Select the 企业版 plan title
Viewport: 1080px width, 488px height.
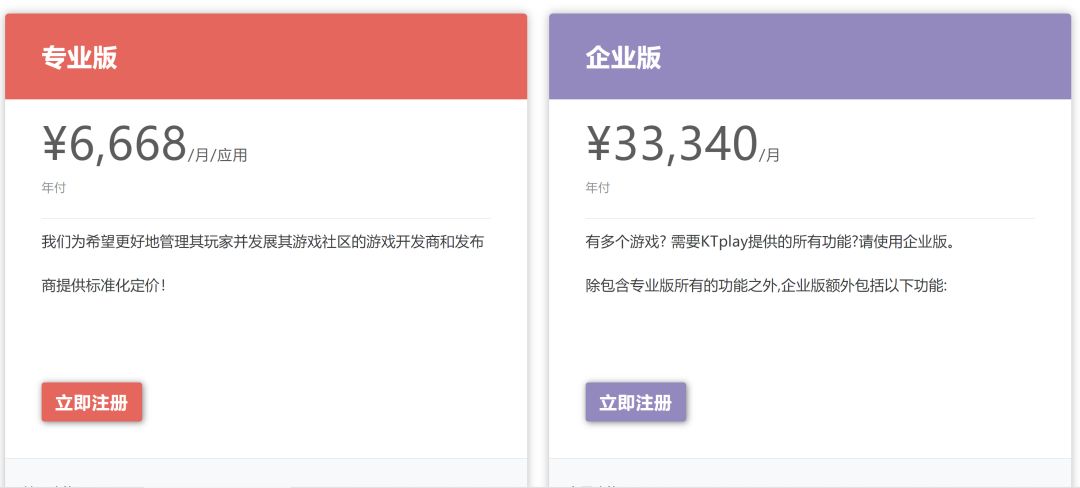pyautogui.click(x=623, y=58)
